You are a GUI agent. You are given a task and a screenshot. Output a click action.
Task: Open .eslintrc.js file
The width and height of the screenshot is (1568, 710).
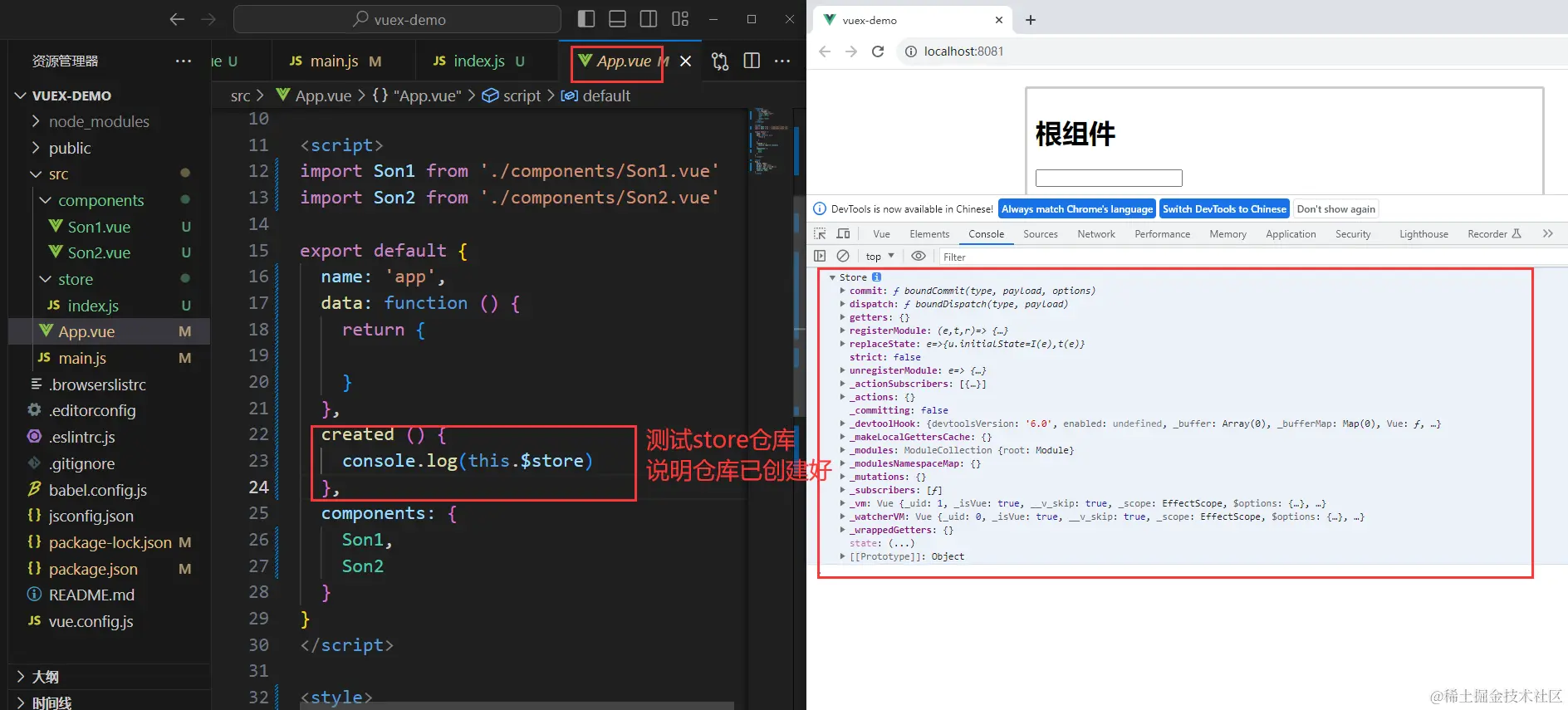(x=82, y=438)
